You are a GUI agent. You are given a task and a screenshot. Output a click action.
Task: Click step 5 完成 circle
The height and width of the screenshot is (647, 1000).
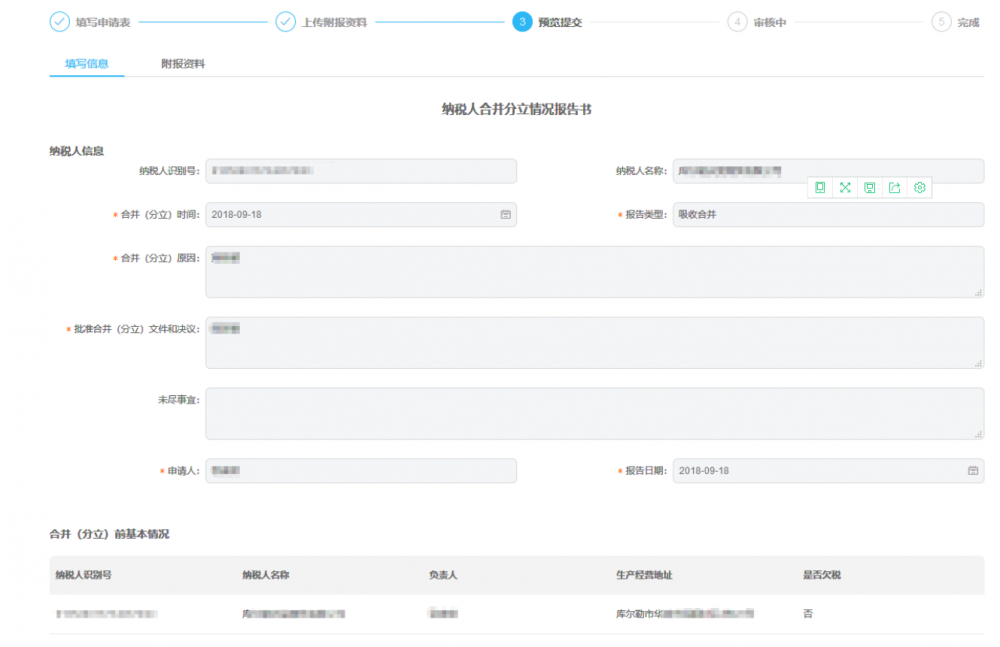tap(941, 22)
